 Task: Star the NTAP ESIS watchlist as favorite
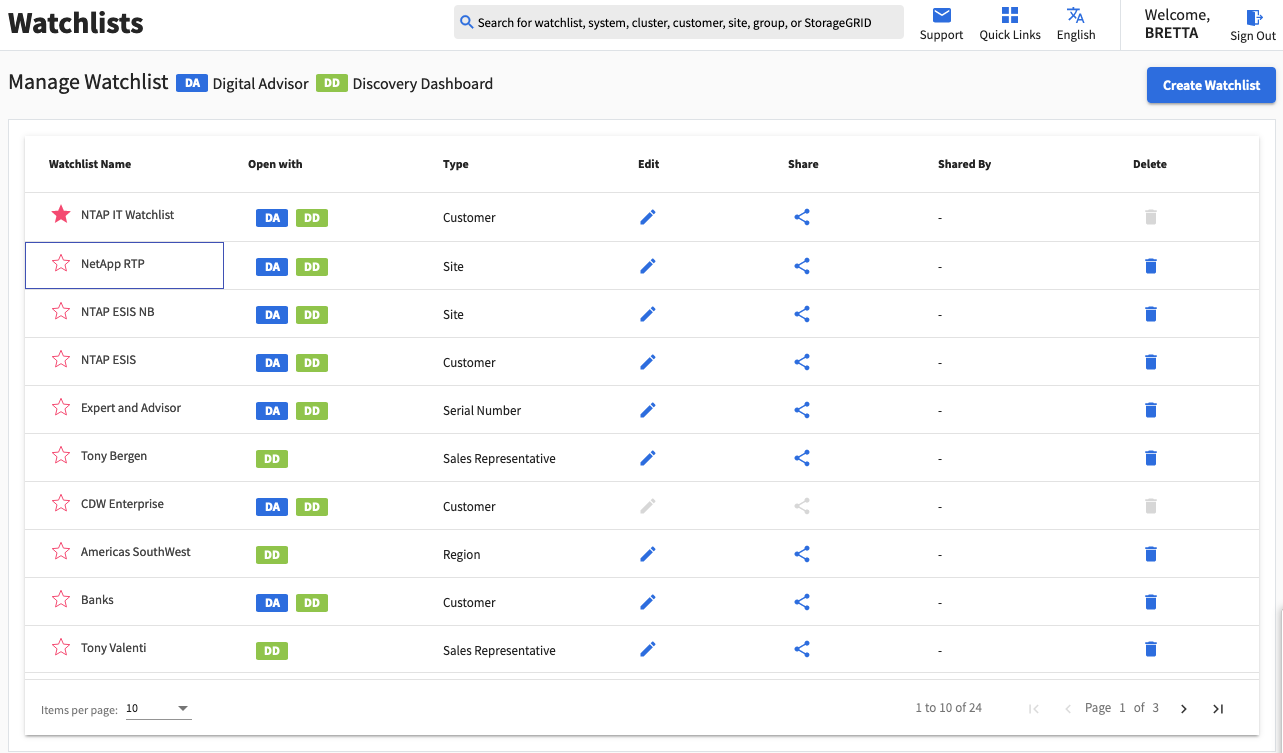[61, 360]
